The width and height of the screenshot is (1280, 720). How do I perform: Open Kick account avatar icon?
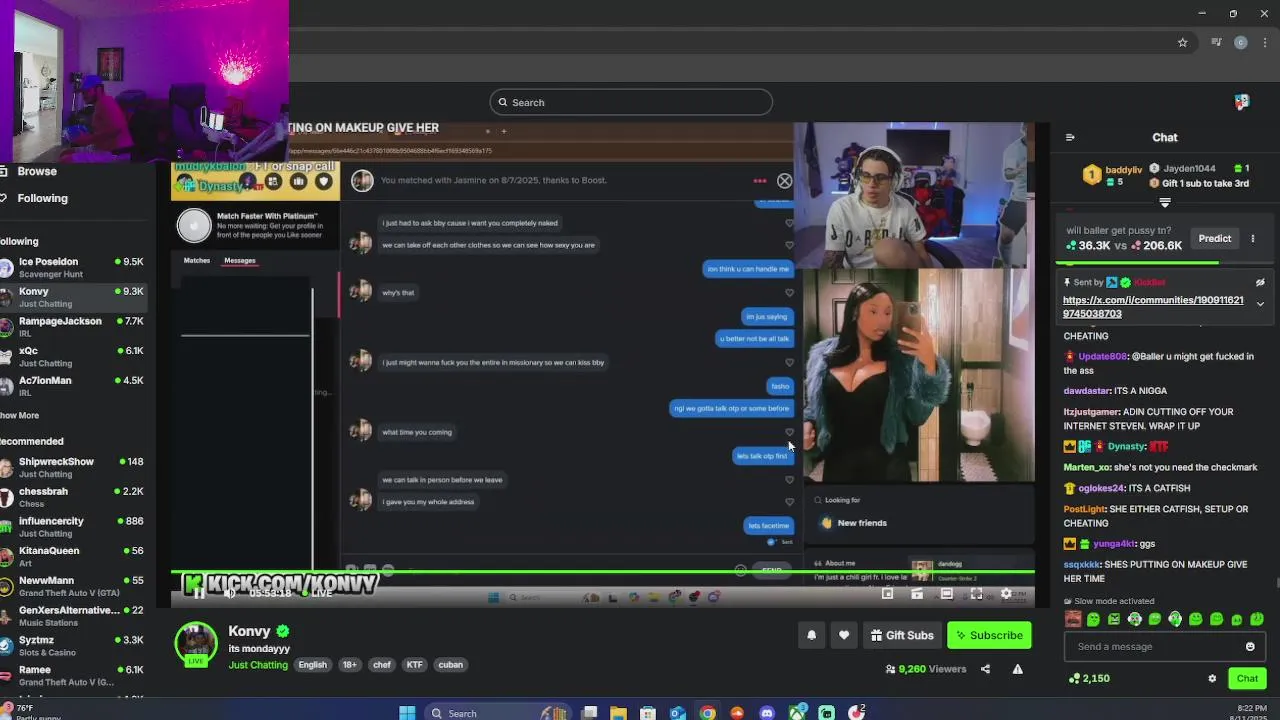click(1242, 102)
